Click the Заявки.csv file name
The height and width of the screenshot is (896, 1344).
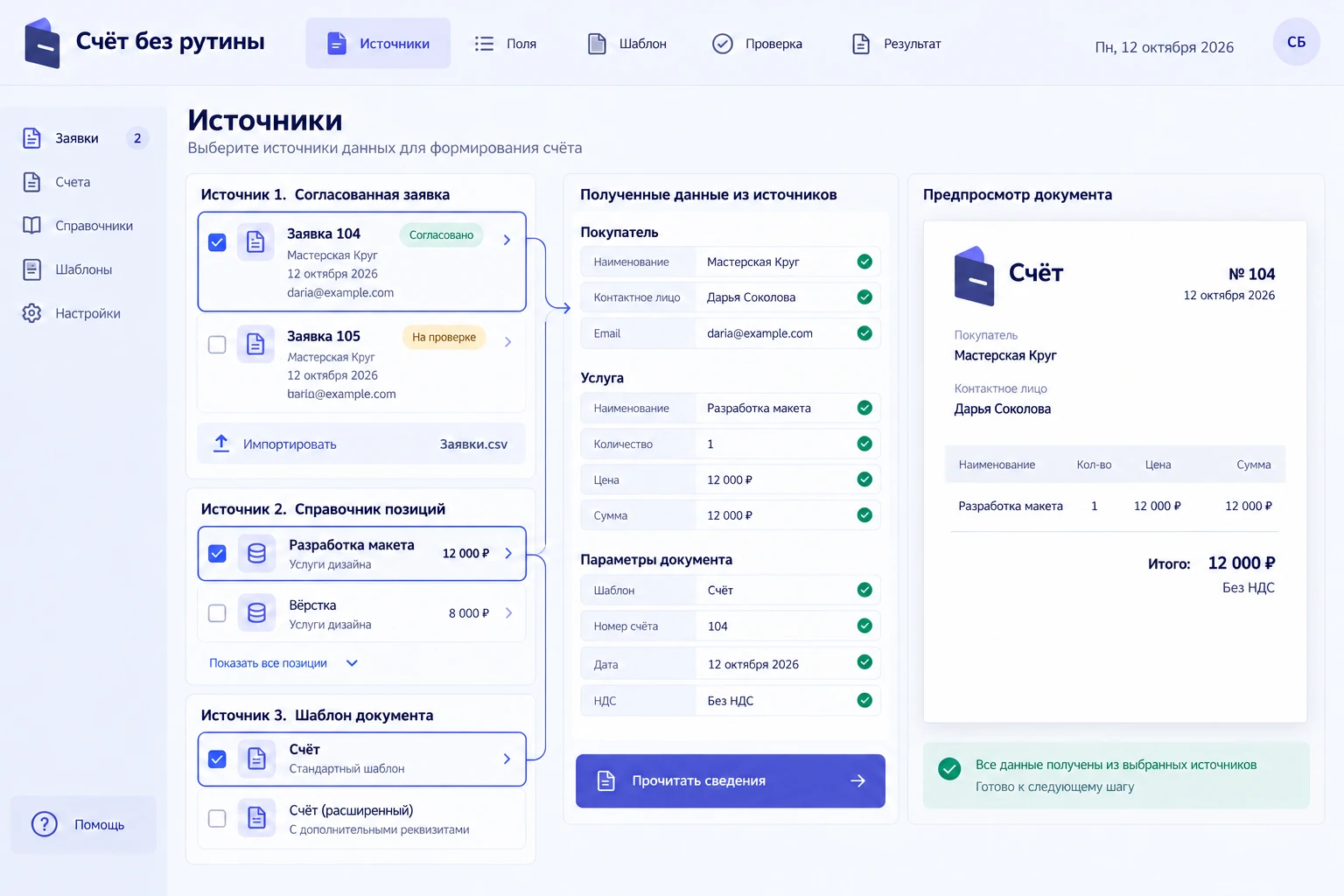click(x=473, y=444)
